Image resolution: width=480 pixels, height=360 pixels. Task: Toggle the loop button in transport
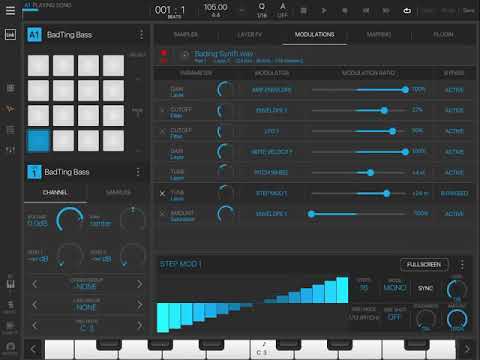(407, 11)
